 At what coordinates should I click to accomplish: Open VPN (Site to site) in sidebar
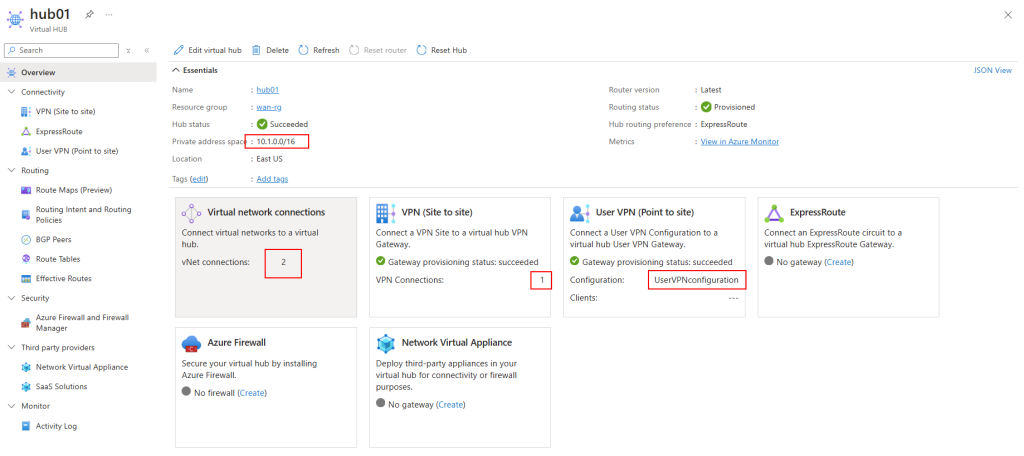[66, 112]
